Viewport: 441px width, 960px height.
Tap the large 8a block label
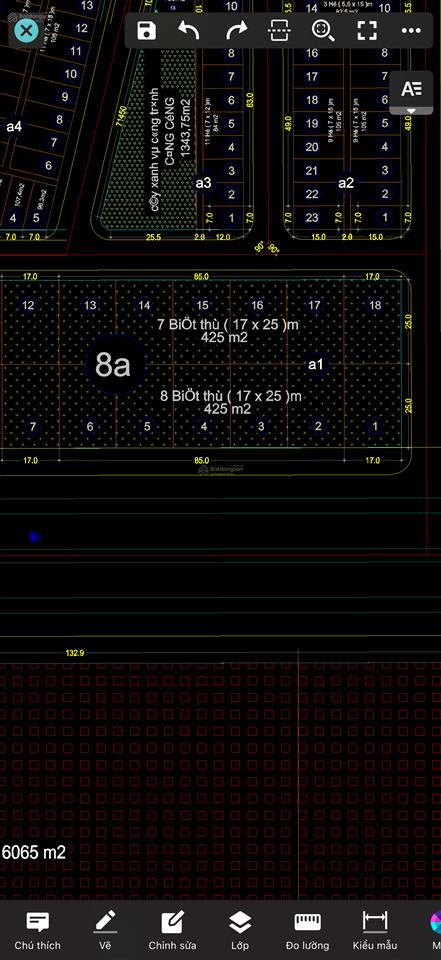tap(113, 366)
